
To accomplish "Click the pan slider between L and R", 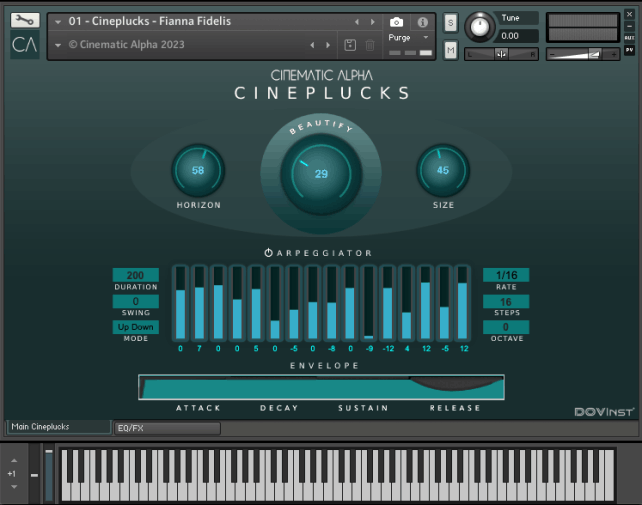I will 501,54.
